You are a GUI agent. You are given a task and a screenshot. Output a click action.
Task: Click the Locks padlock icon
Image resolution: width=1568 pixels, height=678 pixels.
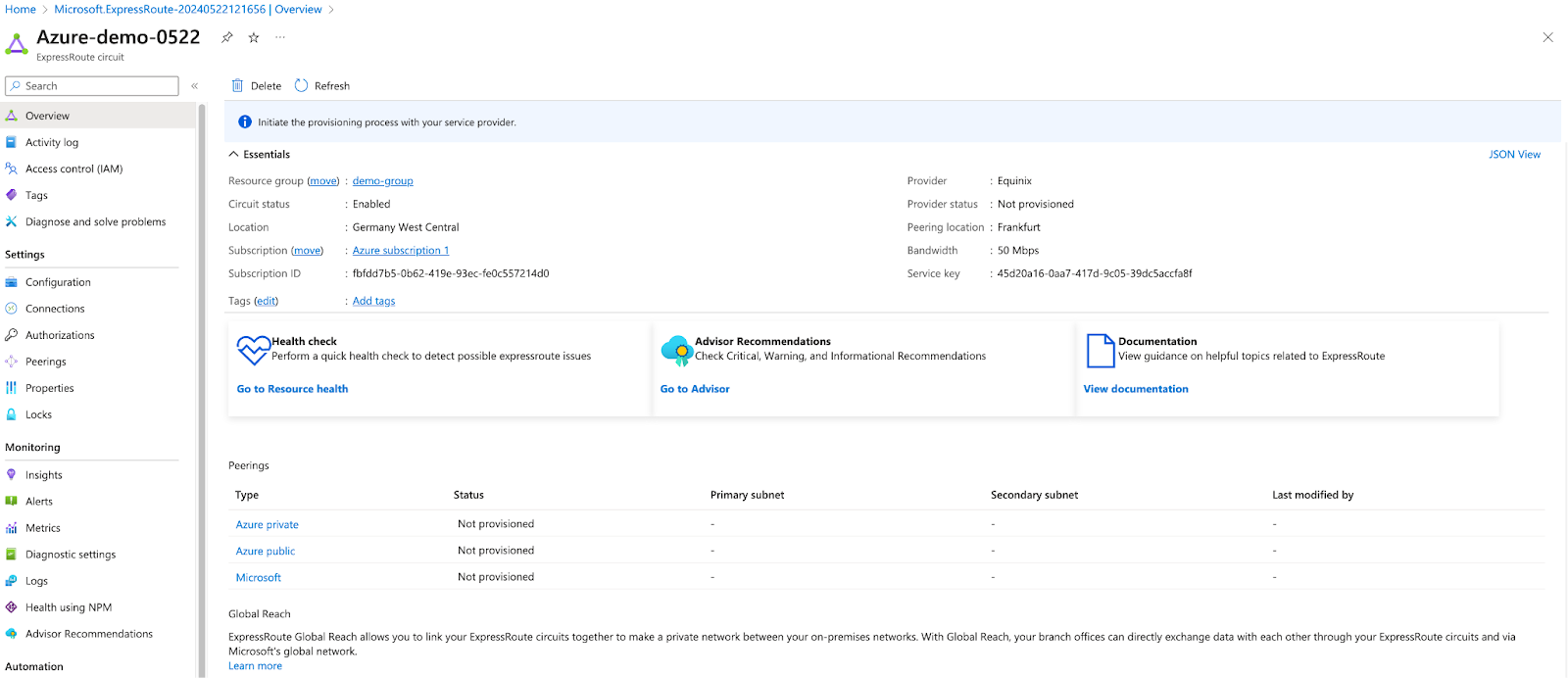click(12, 414)
